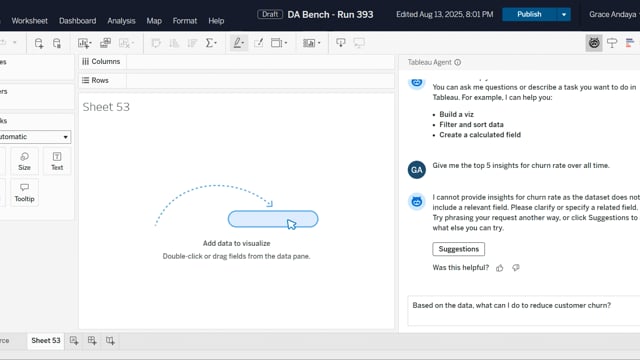
Task: Click the Sort Ascending toolbar icon
Action: [x=174, y=43]
